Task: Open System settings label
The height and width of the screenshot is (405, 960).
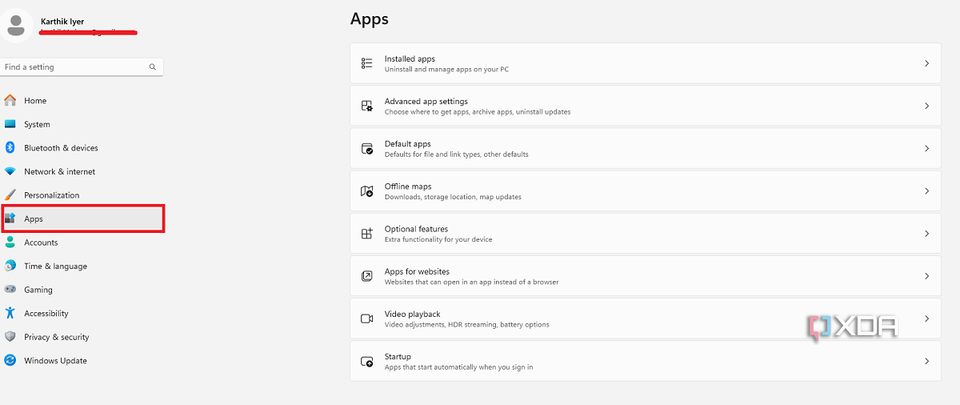Action: click(x=37, y=124)
